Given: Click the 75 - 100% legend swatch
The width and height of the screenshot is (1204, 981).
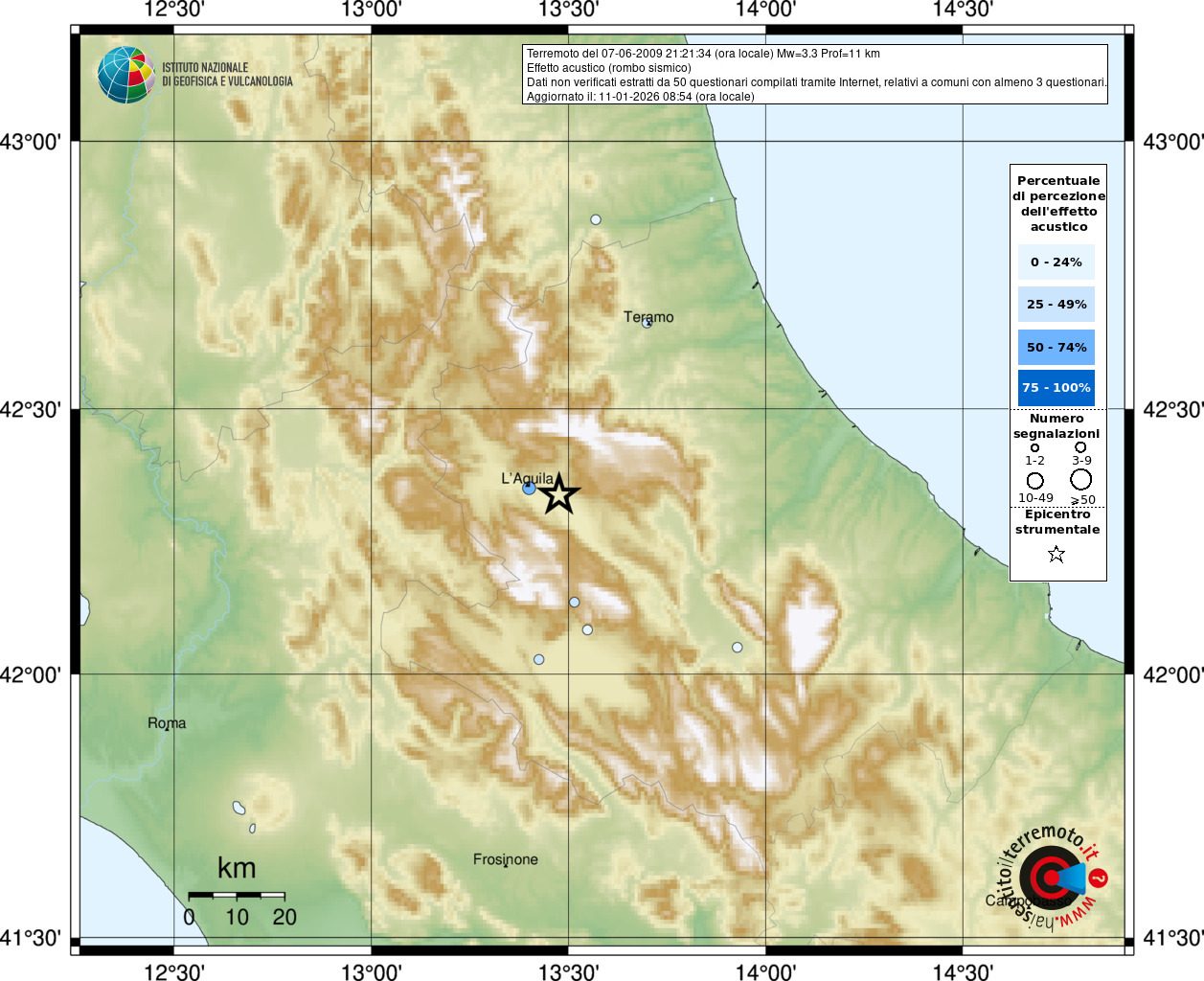Looking at the screenshot, I should coord(1056,387).
